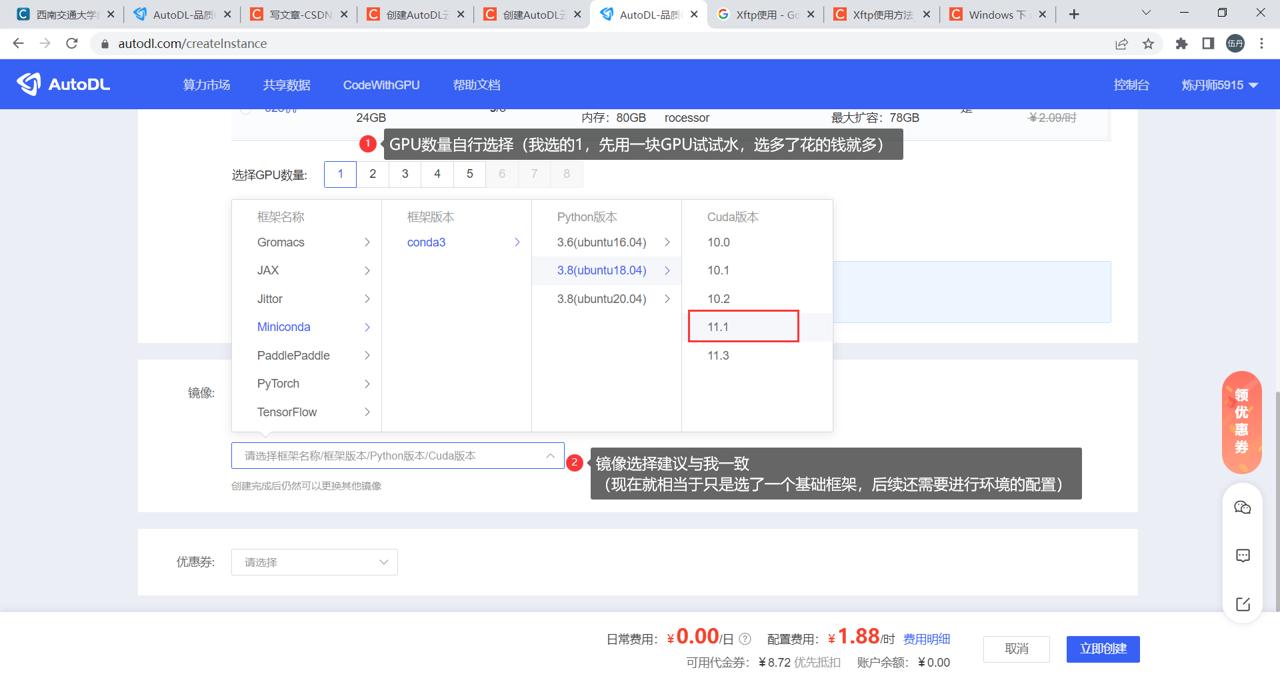Go back with the browser back arrow
The height and width of the screenshot is (686, 1280).
click(x=18, y=44)
